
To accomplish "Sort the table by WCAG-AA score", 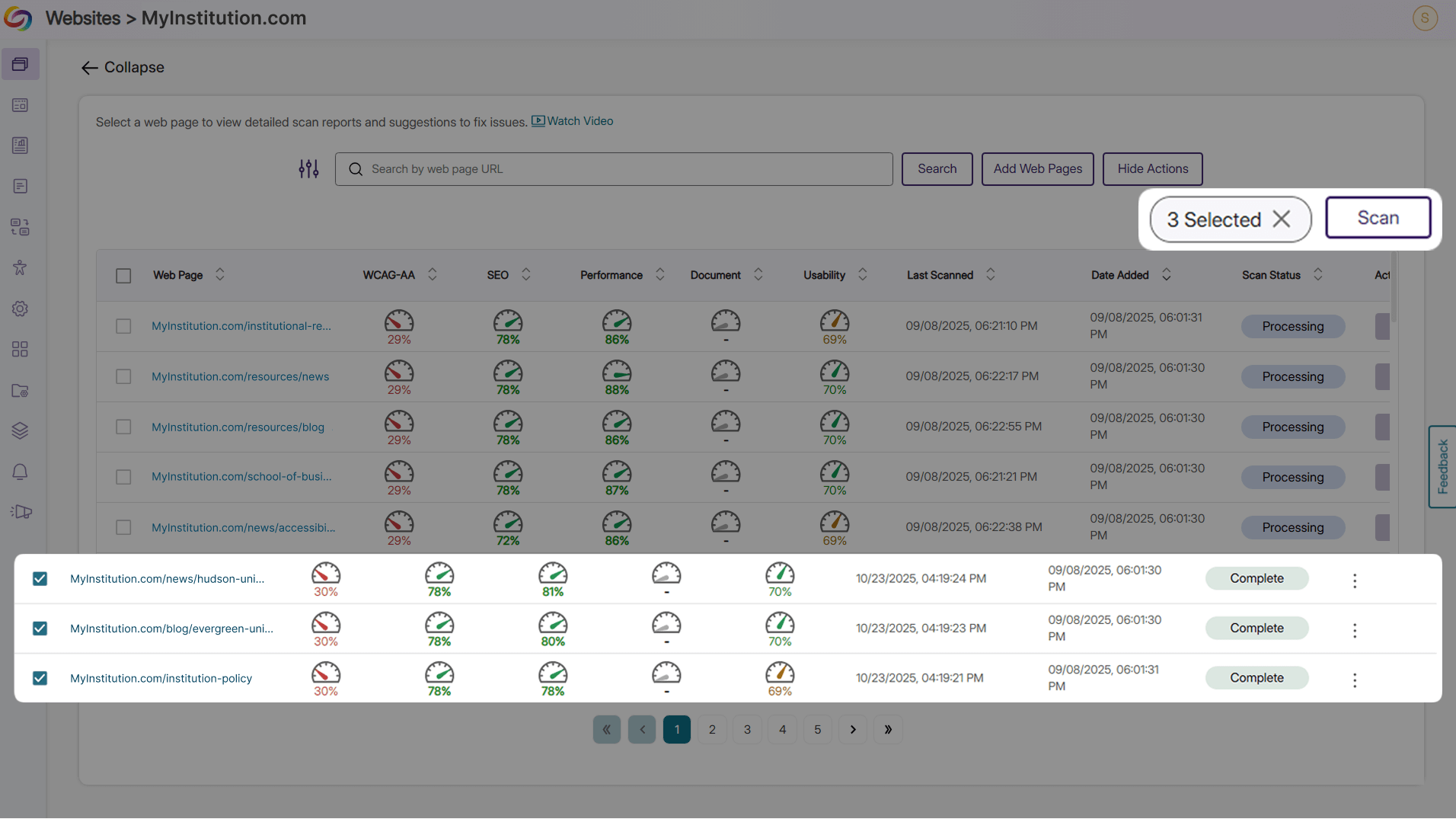I will point(432,275).
